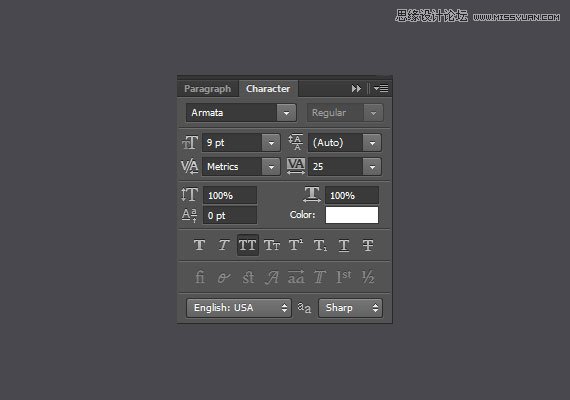The height and width of the screenshot is (400, 570).
Task: Toggle Faux Bold style
Action: coord(200,245)
